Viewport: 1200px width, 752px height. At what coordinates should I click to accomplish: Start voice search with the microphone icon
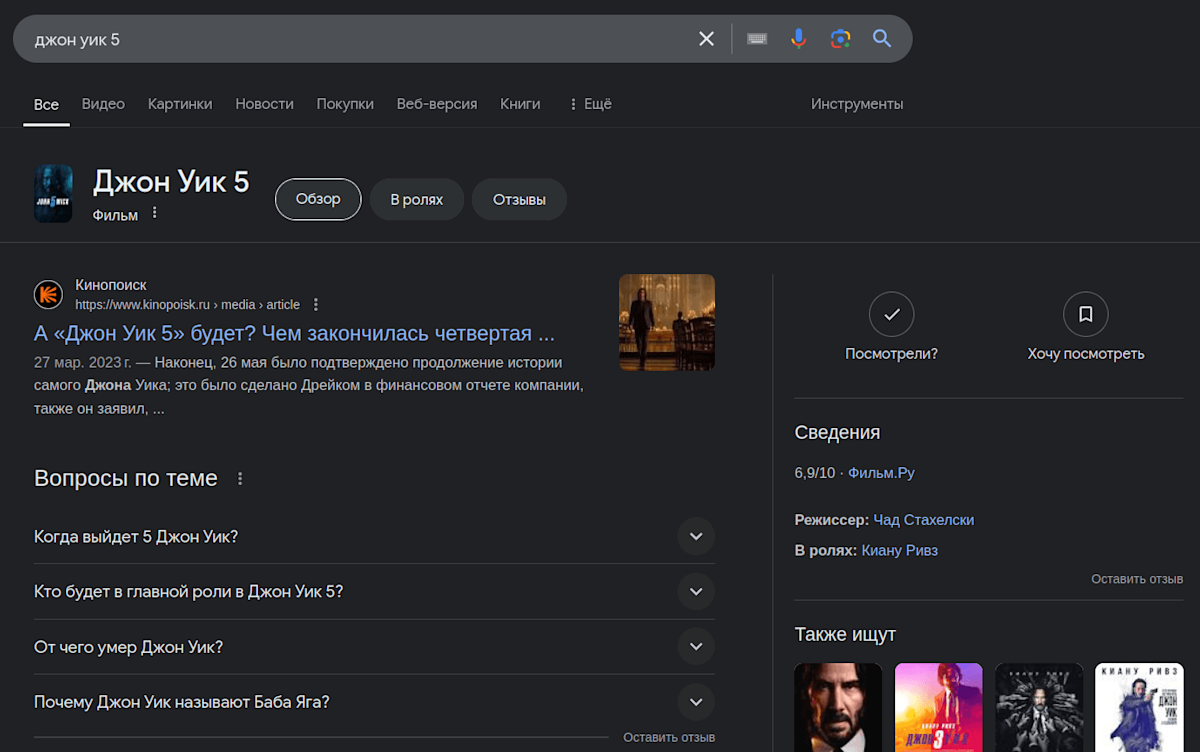798,39
